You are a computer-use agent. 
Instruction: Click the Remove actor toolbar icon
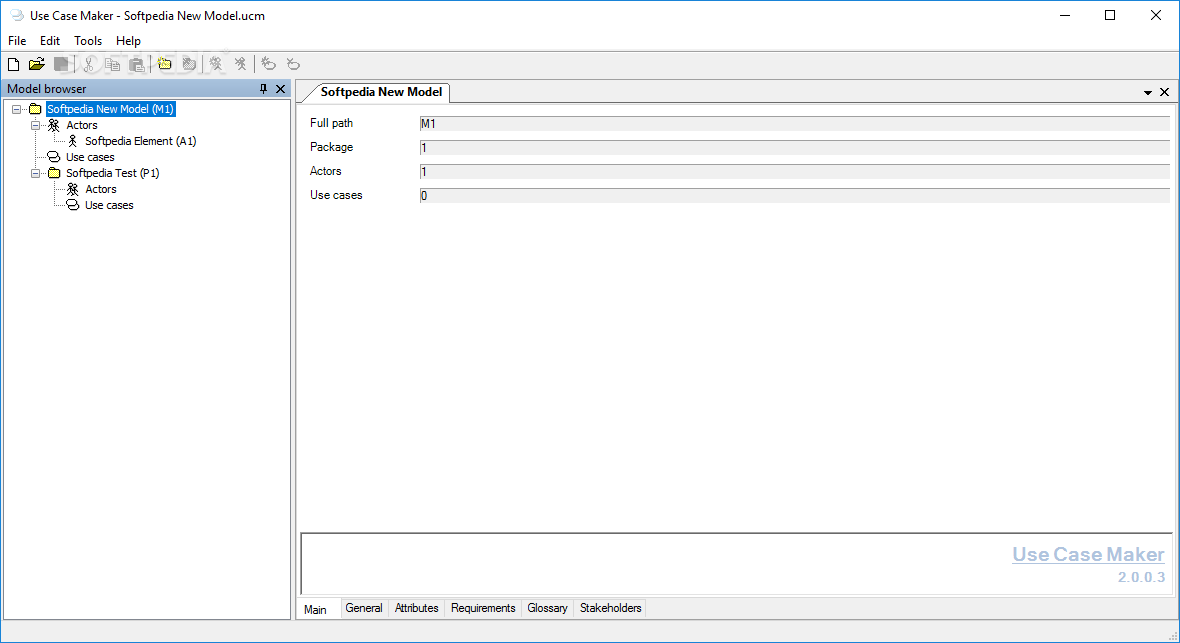pos(240,65)
